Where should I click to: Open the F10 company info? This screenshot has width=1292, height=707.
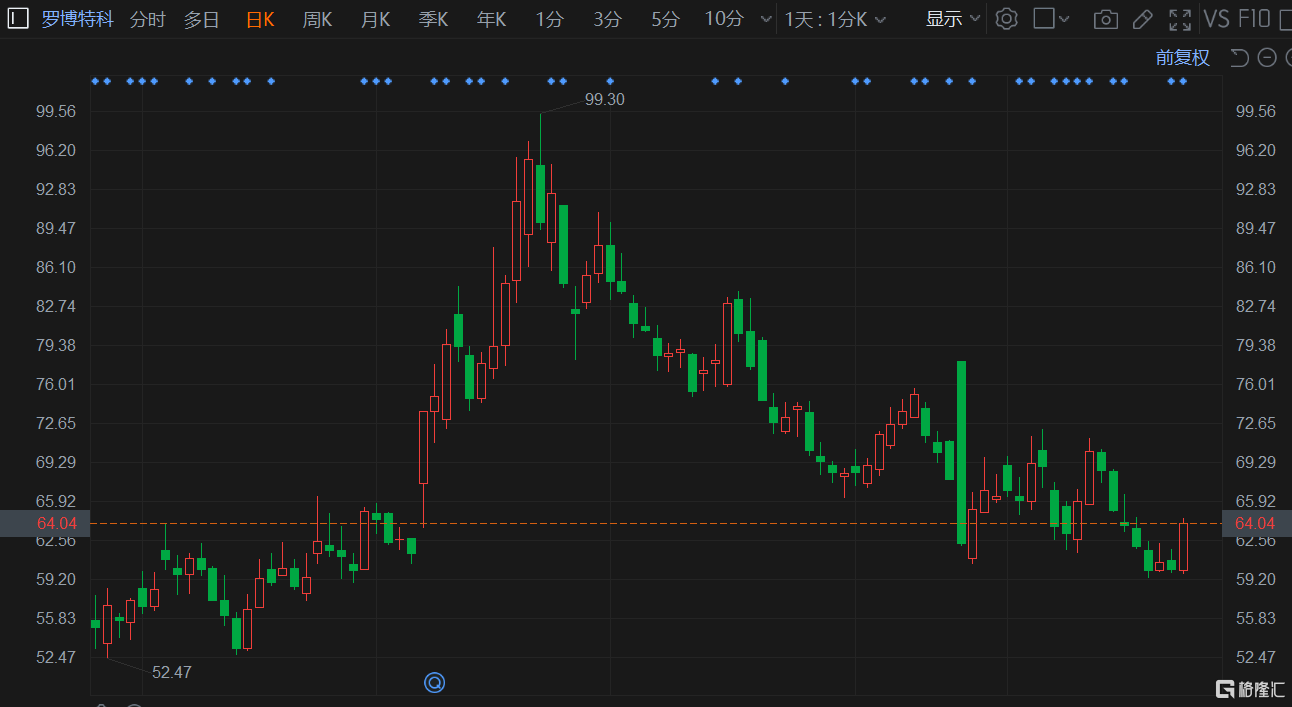point(1254,19)
